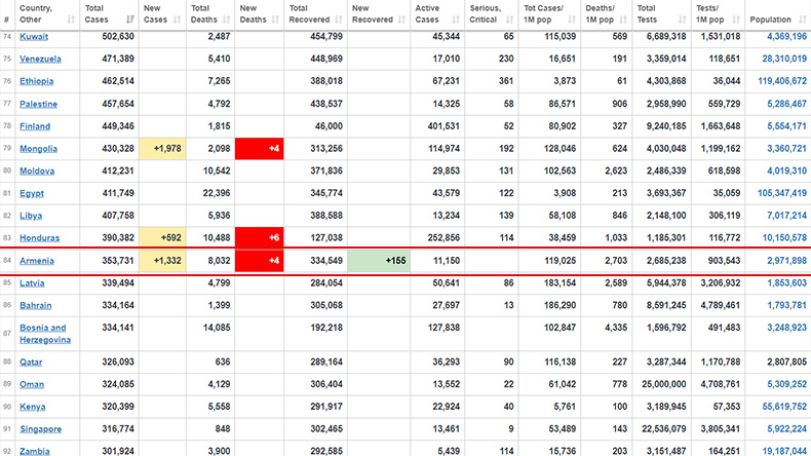Open the Oman country link
The image size is (811, 456).
(32, 384)
